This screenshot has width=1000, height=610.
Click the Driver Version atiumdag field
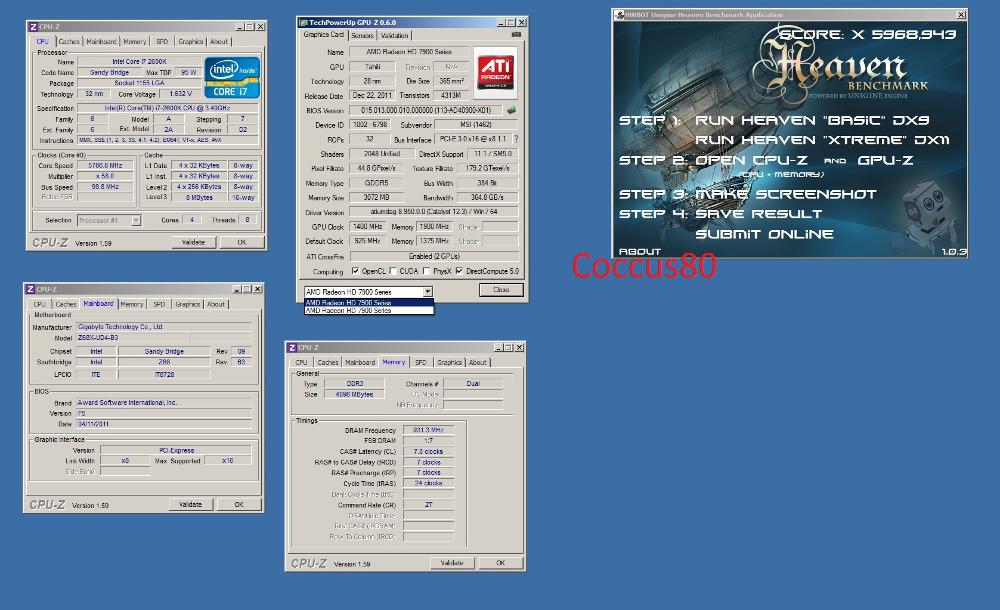(434, 212)
